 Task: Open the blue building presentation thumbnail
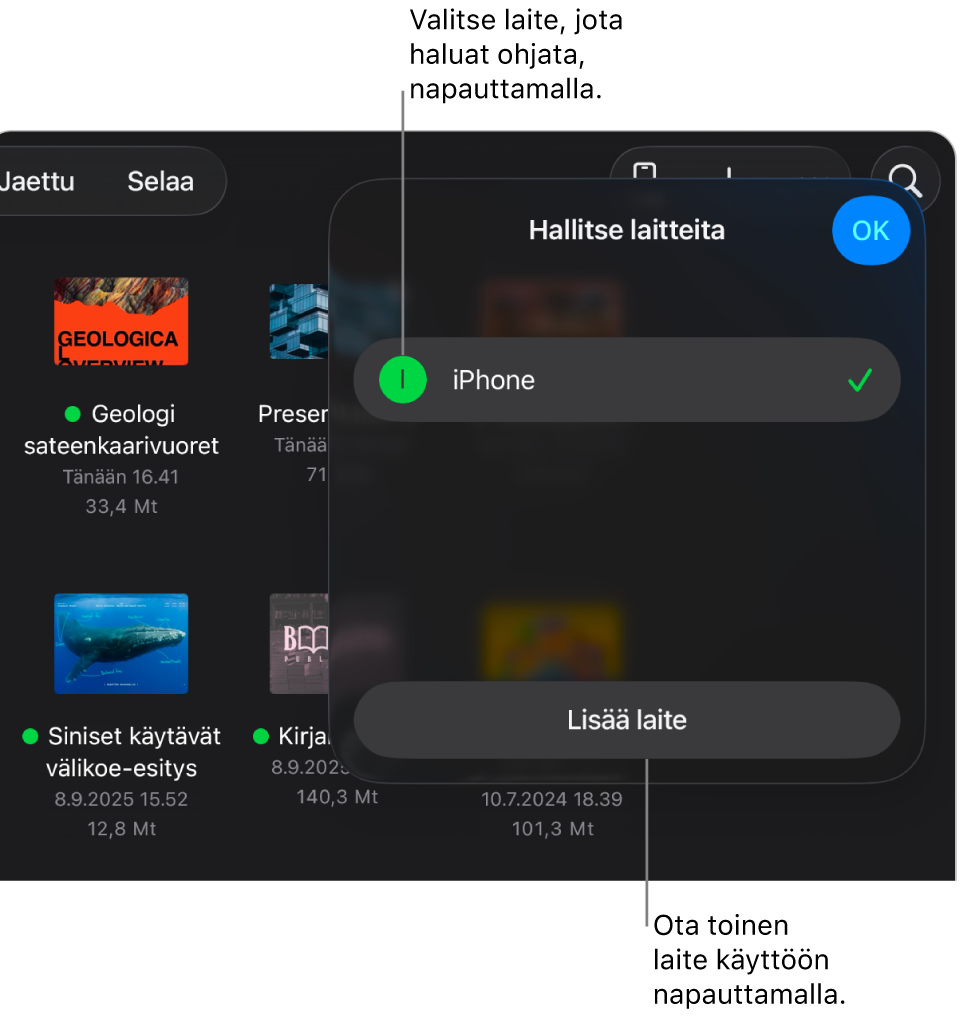click(299, 321)
